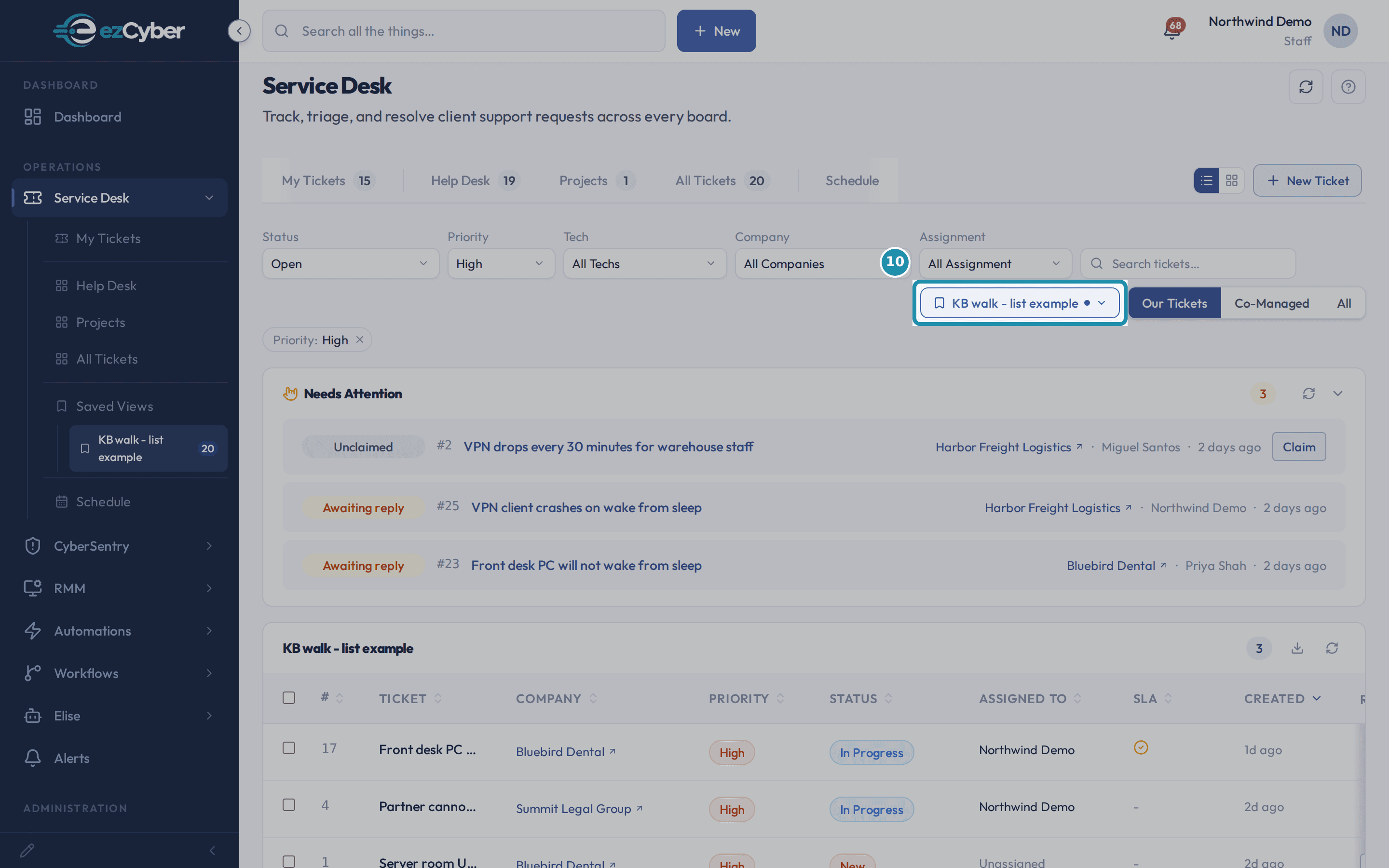
Task: Open the Priority filter dropdown
Action: [x=501, y=263]
